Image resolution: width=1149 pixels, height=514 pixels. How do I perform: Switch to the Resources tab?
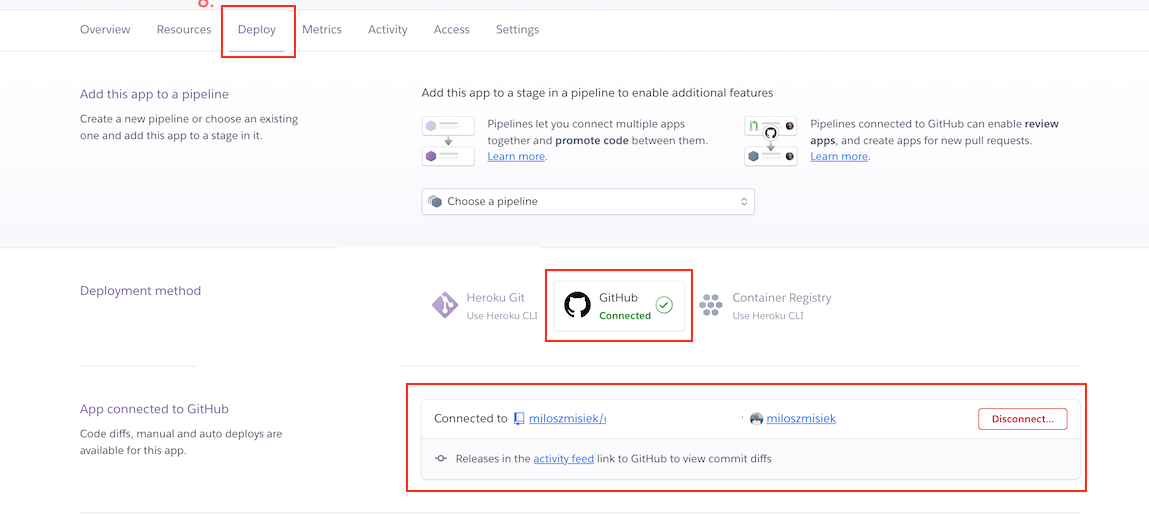point(184,30)
